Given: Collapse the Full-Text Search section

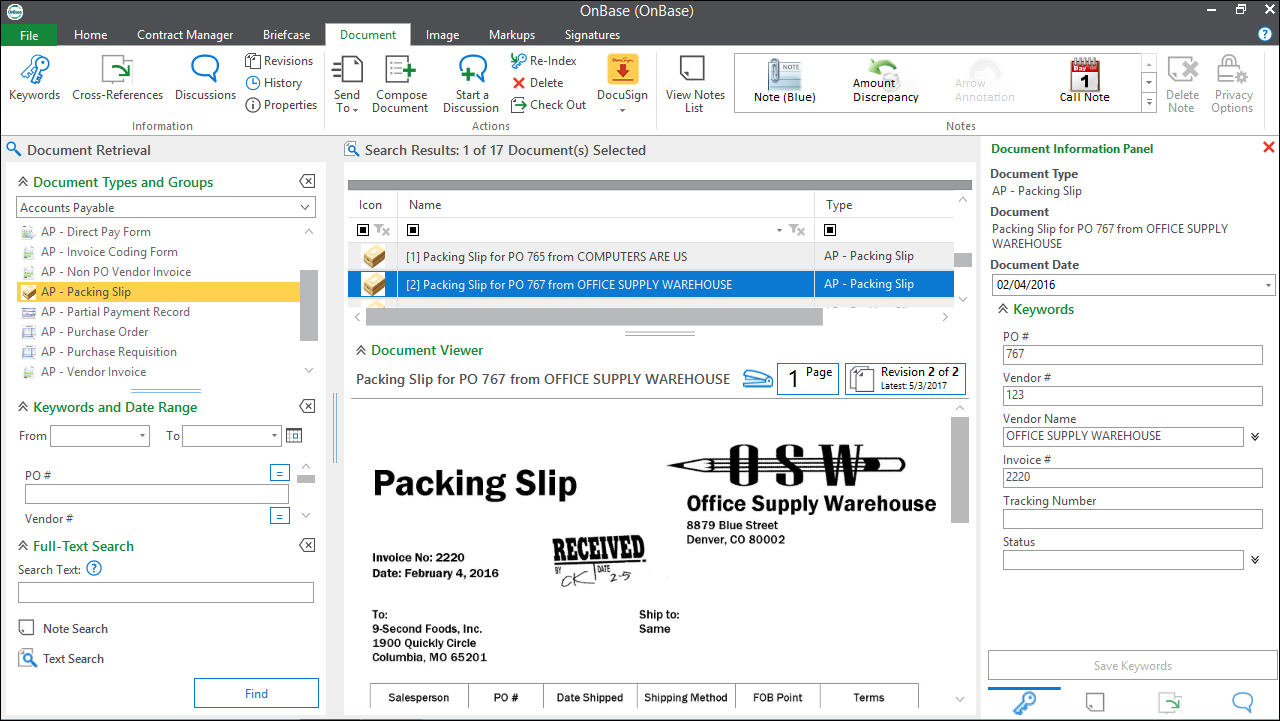Looking at the screenshot, I should [x=22, y=546].
